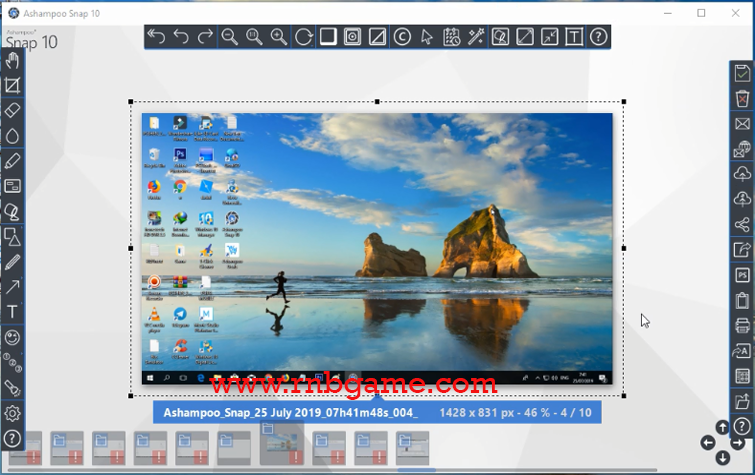The image size is (755, 475).
Task: Toggle the border frame effect icon
Action: (352, 37)
